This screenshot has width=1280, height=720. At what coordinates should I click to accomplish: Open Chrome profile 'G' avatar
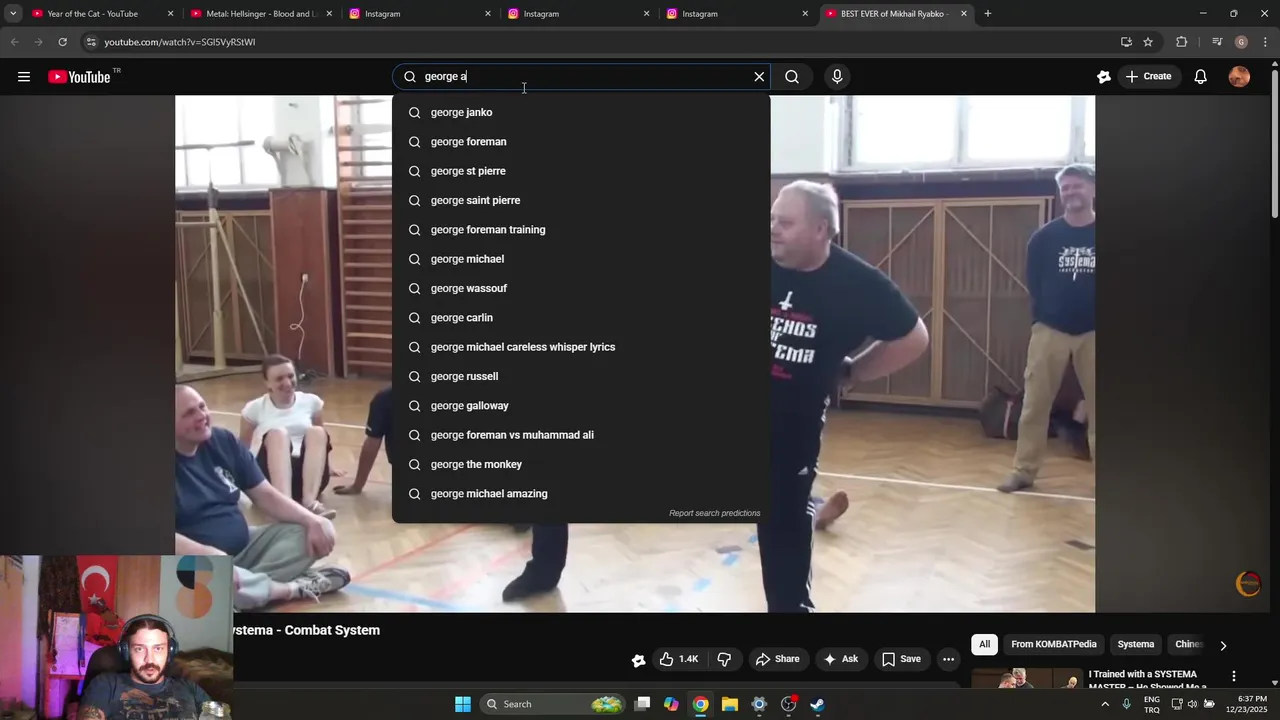click(x=1241, y=42)
